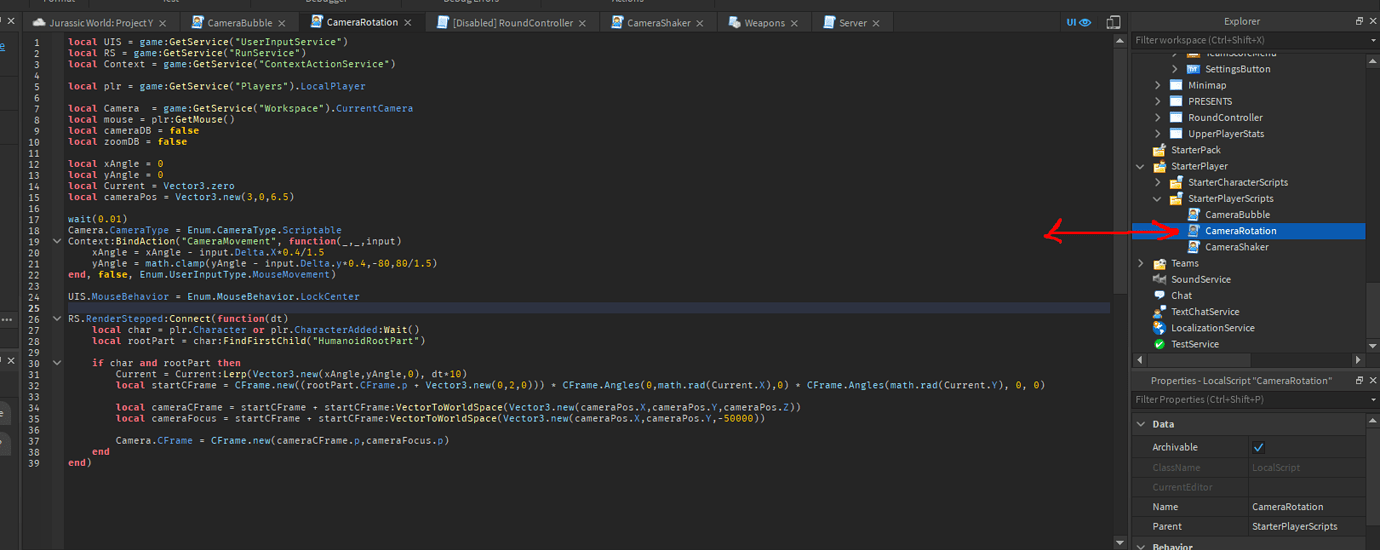
Task: Open the Weapons script tab
Action: [764, 23]
